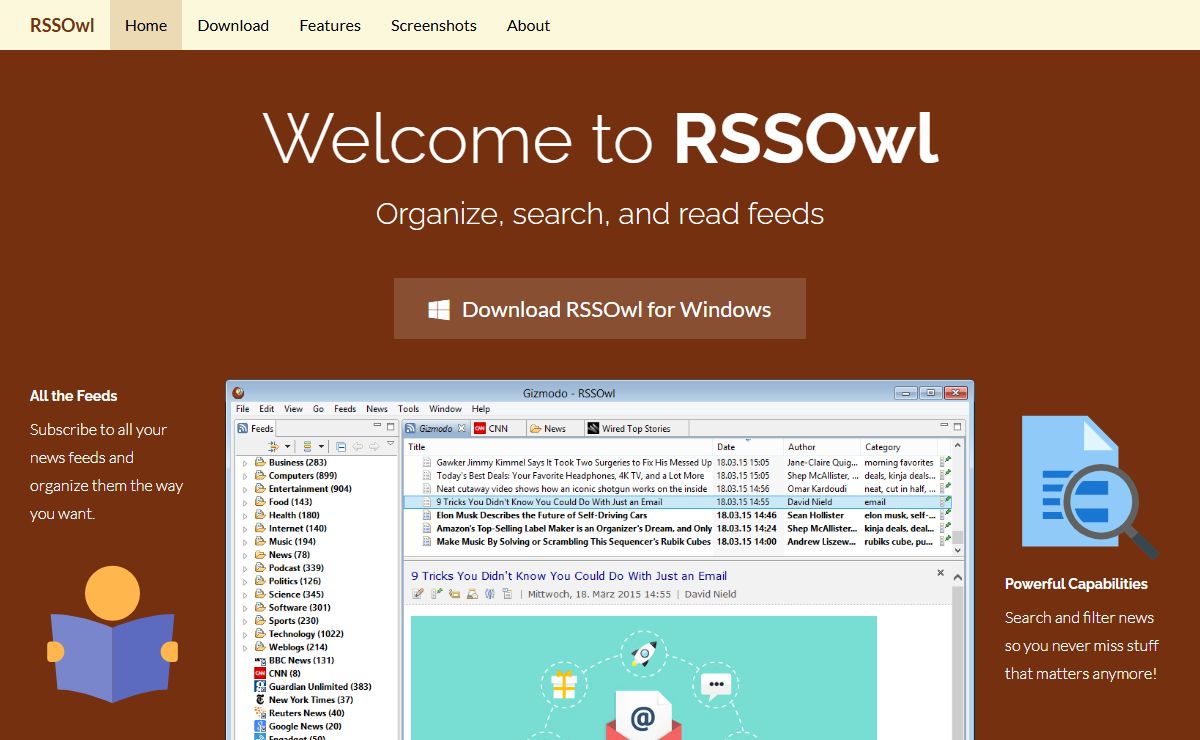
Task: Go to the About page
Action: (x=528, y=25)
